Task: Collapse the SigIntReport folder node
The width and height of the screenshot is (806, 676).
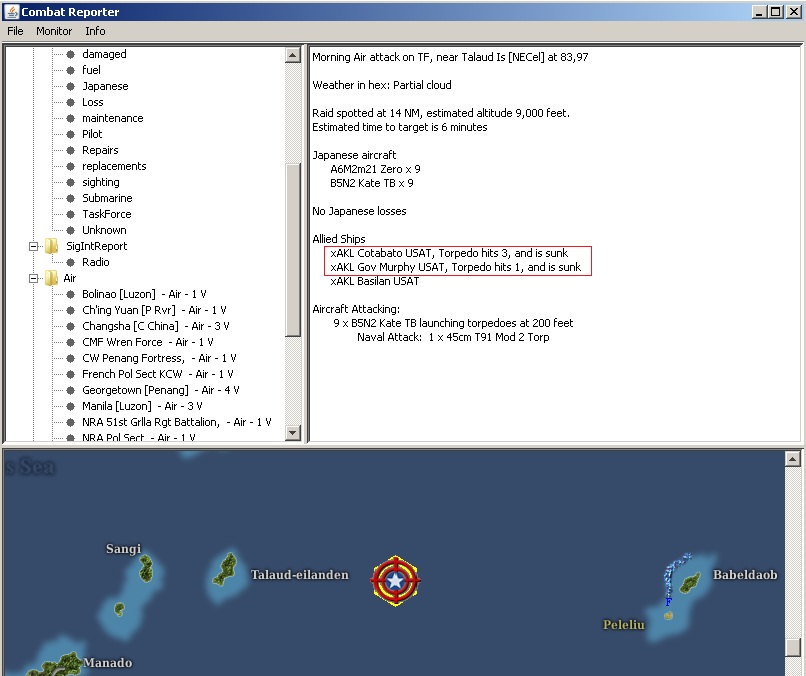Action: [x=33, y=246]
